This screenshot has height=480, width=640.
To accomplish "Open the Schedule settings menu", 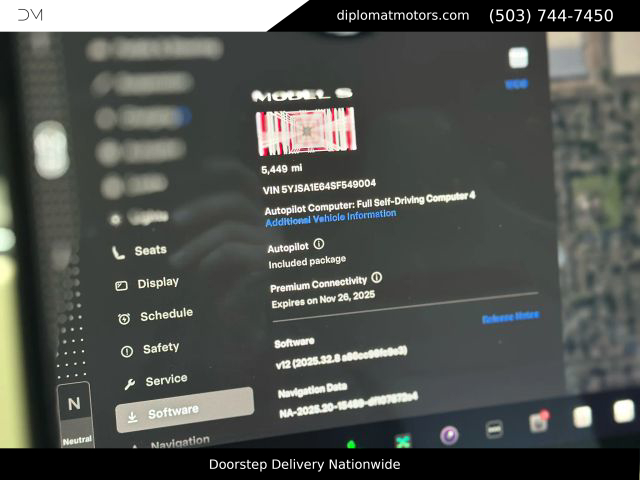I will (x=156, y=316).
